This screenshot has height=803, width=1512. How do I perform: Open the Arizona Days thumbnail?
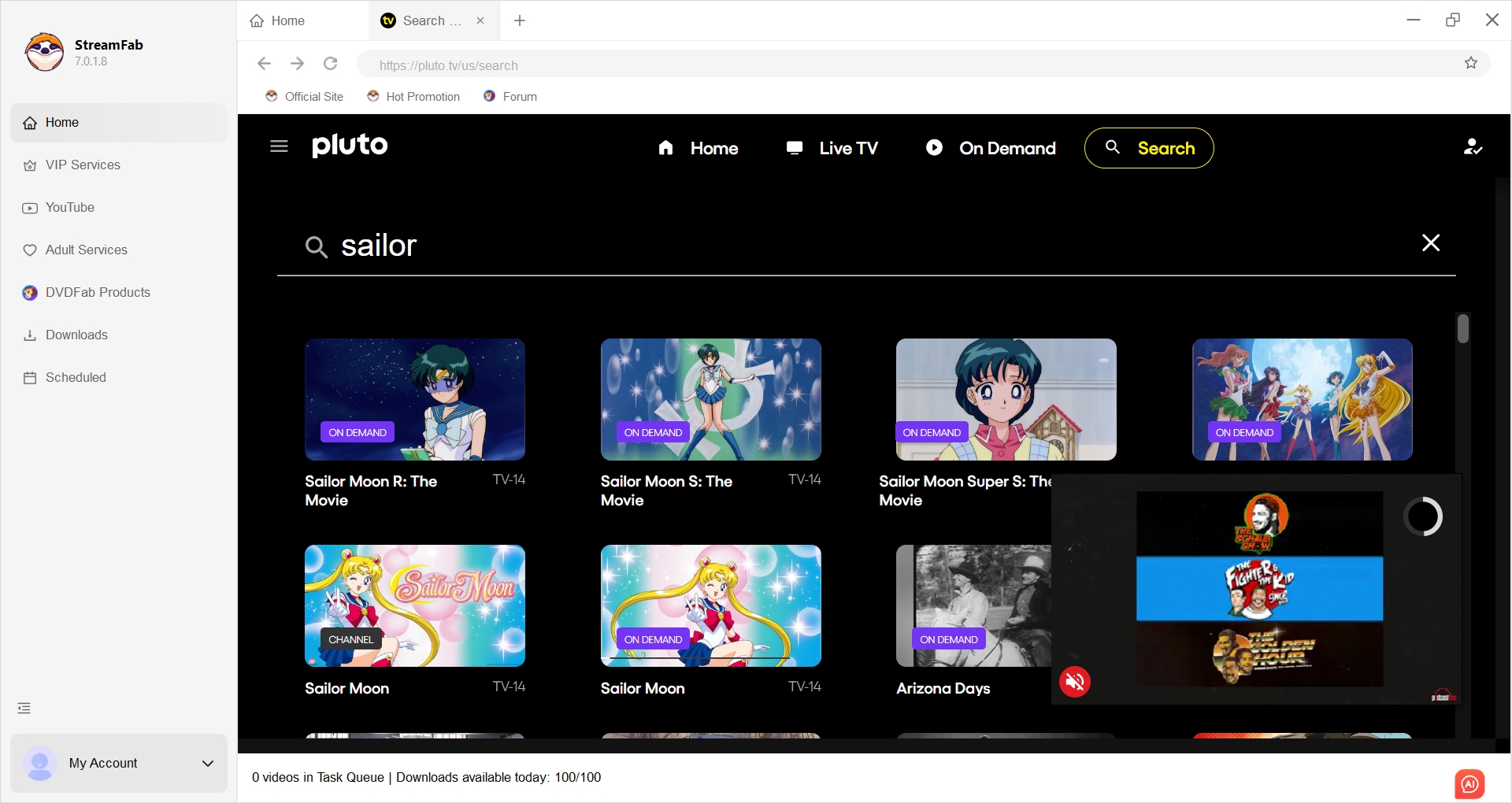pyautogui.click(x=973, y=605)
